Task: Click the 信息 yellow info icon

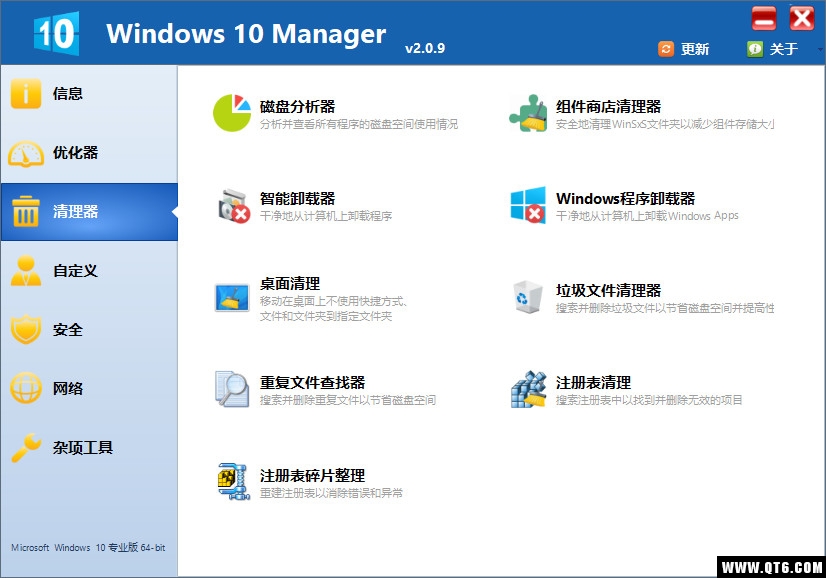Action: pos(25,93)
